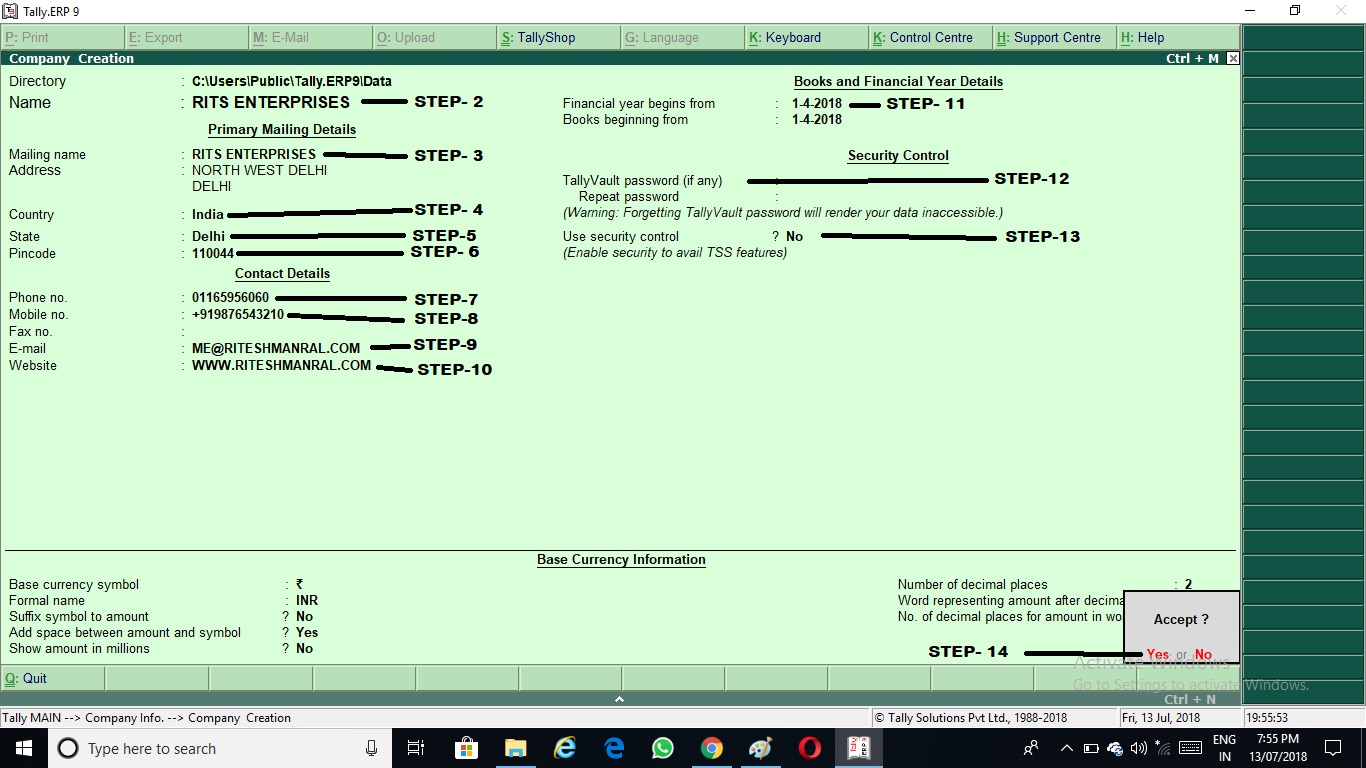Toggle Add space between amount and symbol
This screenshot has height=768, width=1366.
(x=307, y=633)
